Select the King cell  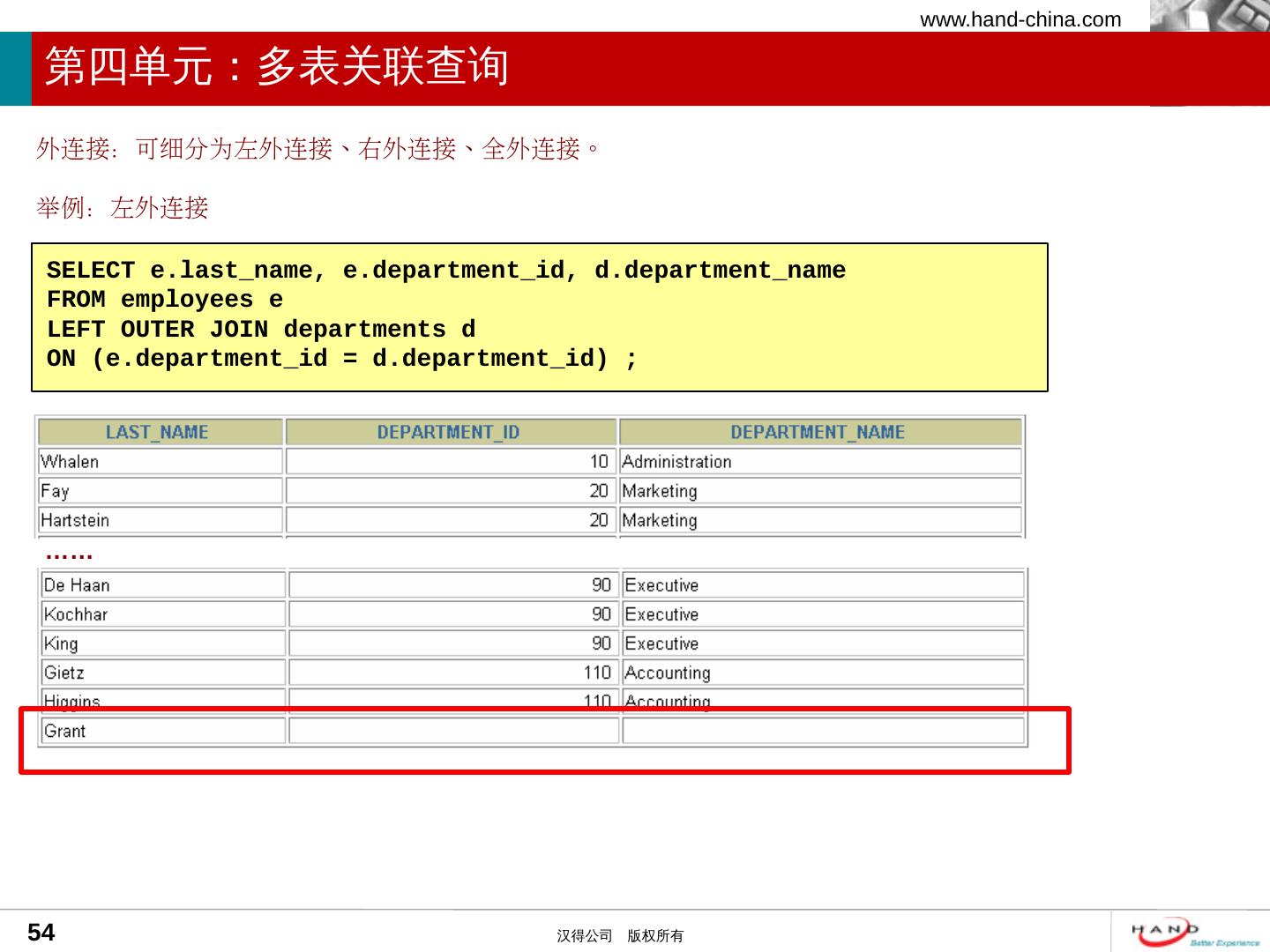[163, 643]
